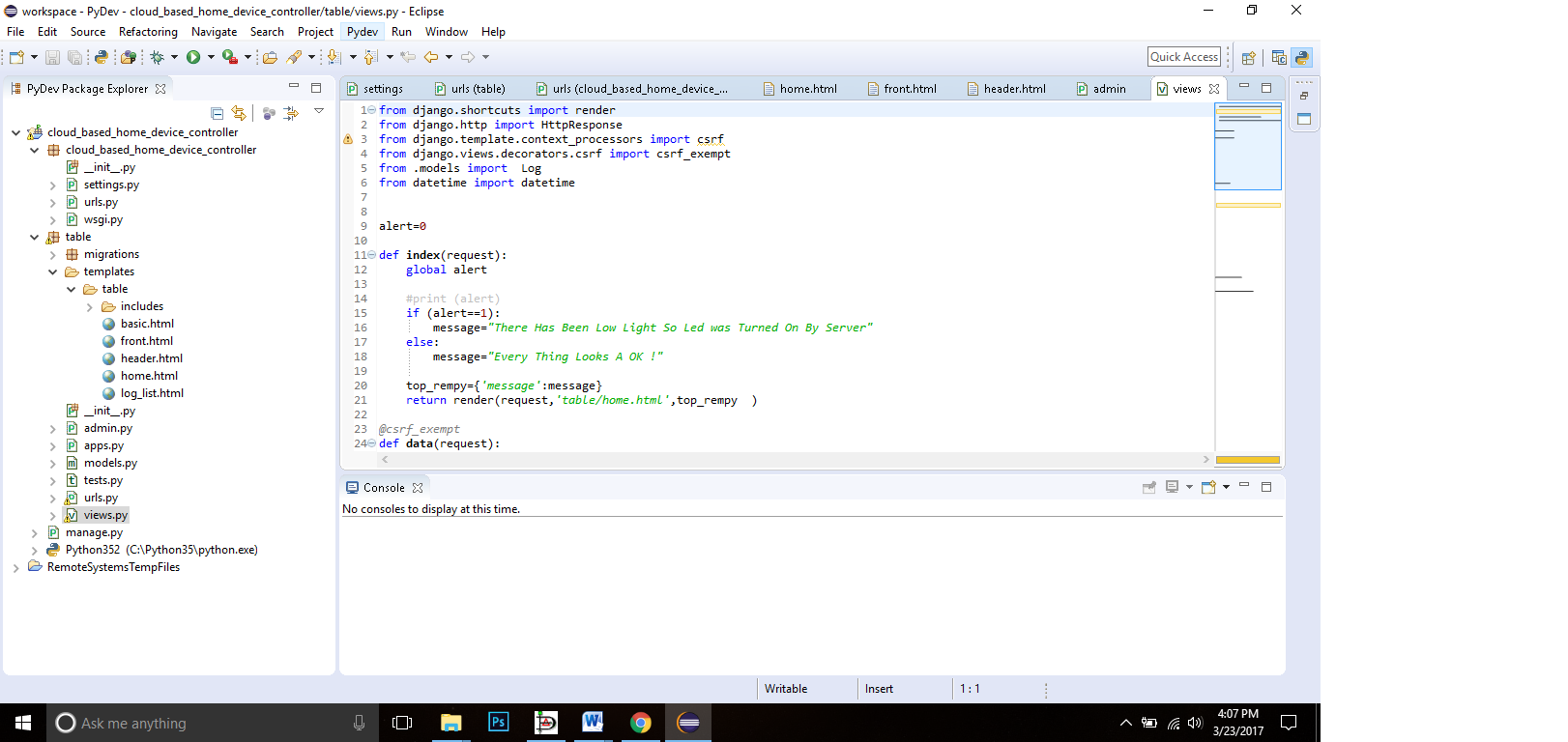Click the editor horizontal scrollbar
Screen dimensions: 1568x742
[793, 460]
